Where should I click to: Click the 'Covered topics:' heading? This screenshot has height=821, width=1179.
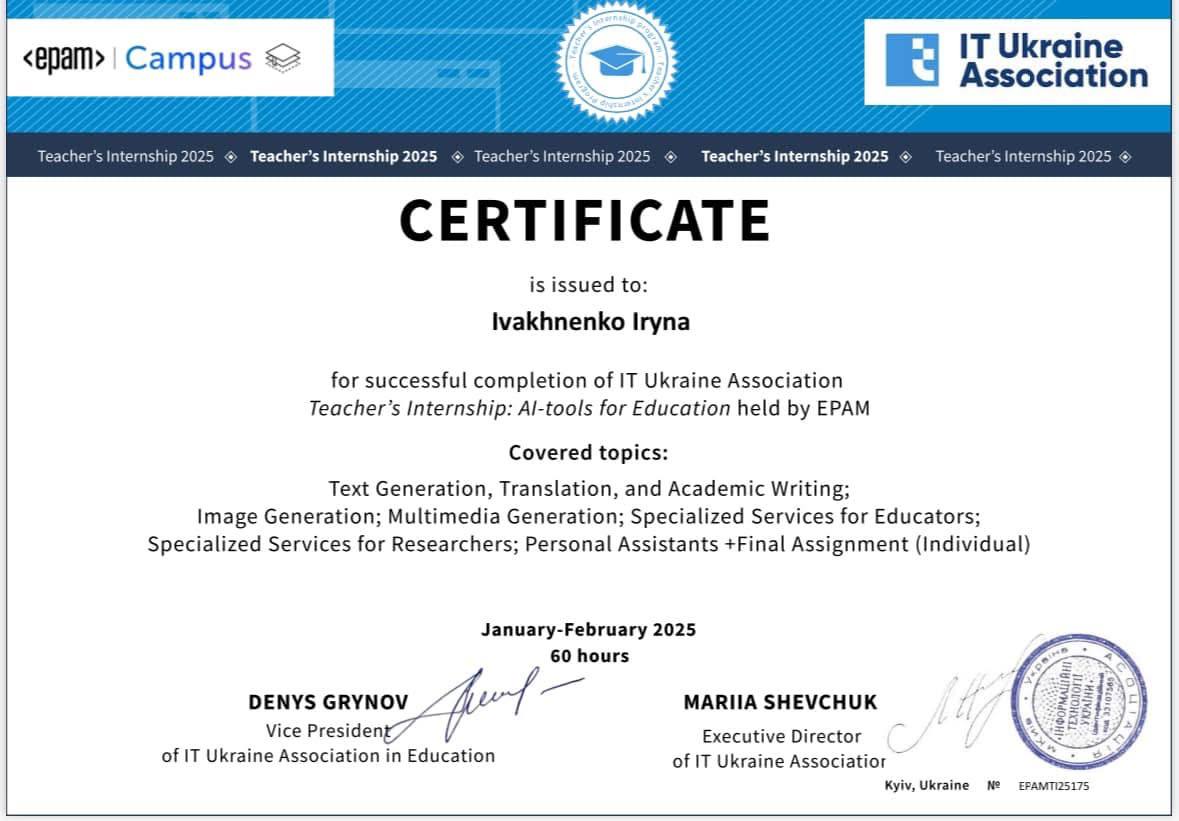point(588,453)
